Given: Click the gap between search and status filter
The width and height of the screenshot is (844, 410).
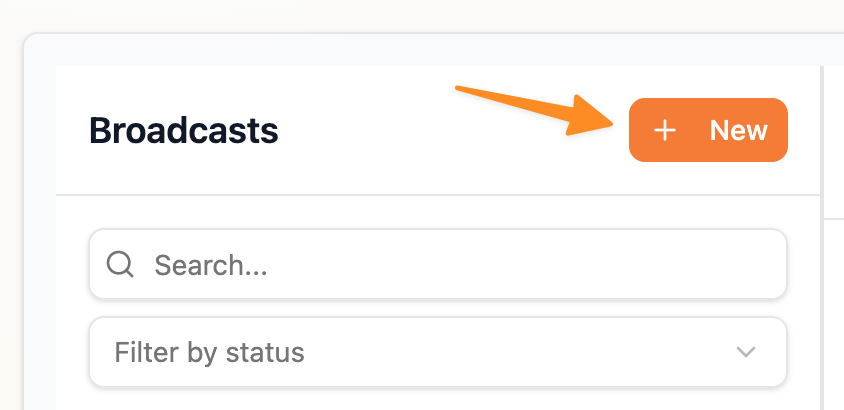Looking at the screenshot, I should click(437, 308).
